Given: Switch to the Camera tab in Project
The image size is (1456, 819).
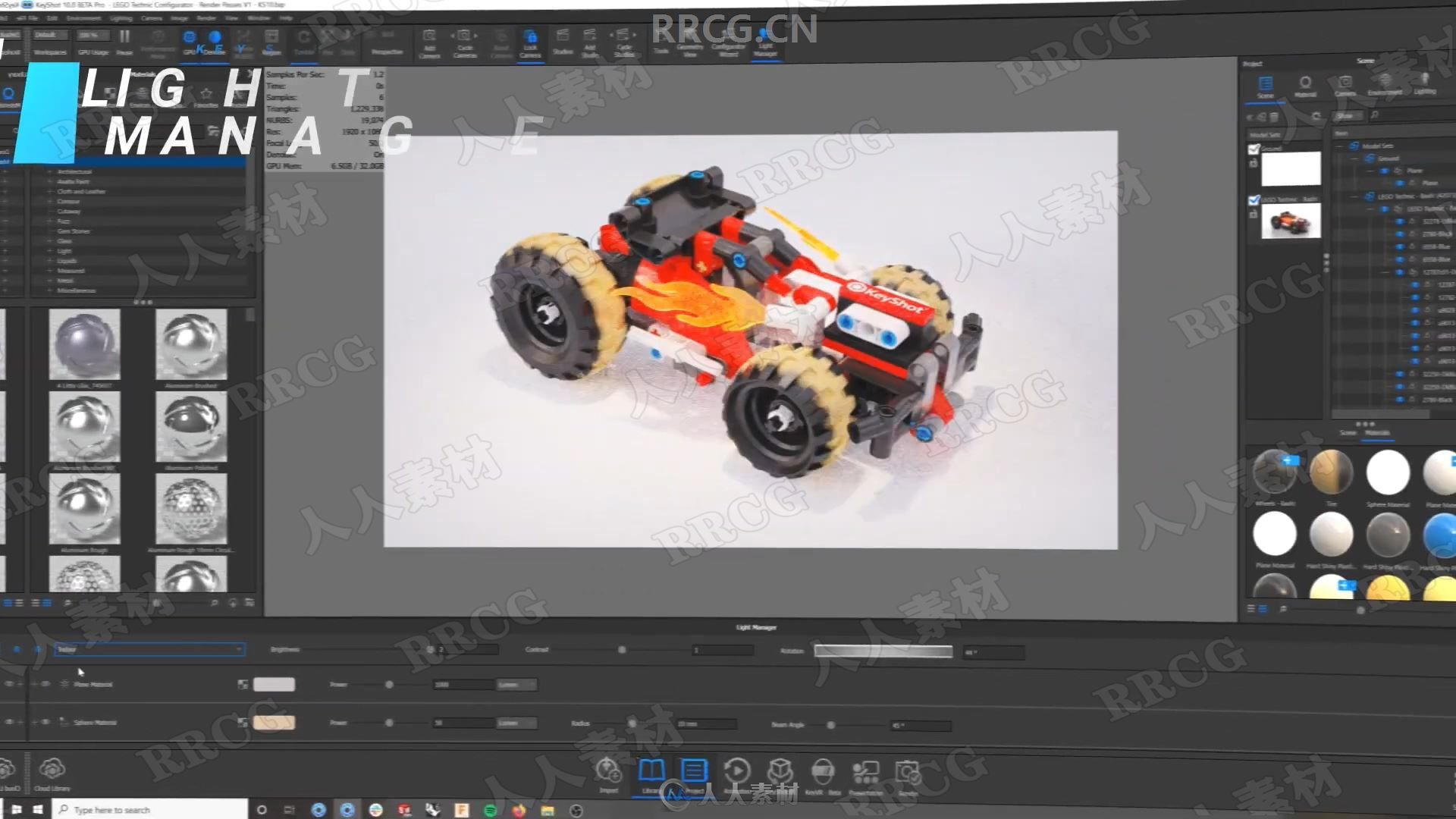Looking at the screenshot, I should click(1345, 85).
